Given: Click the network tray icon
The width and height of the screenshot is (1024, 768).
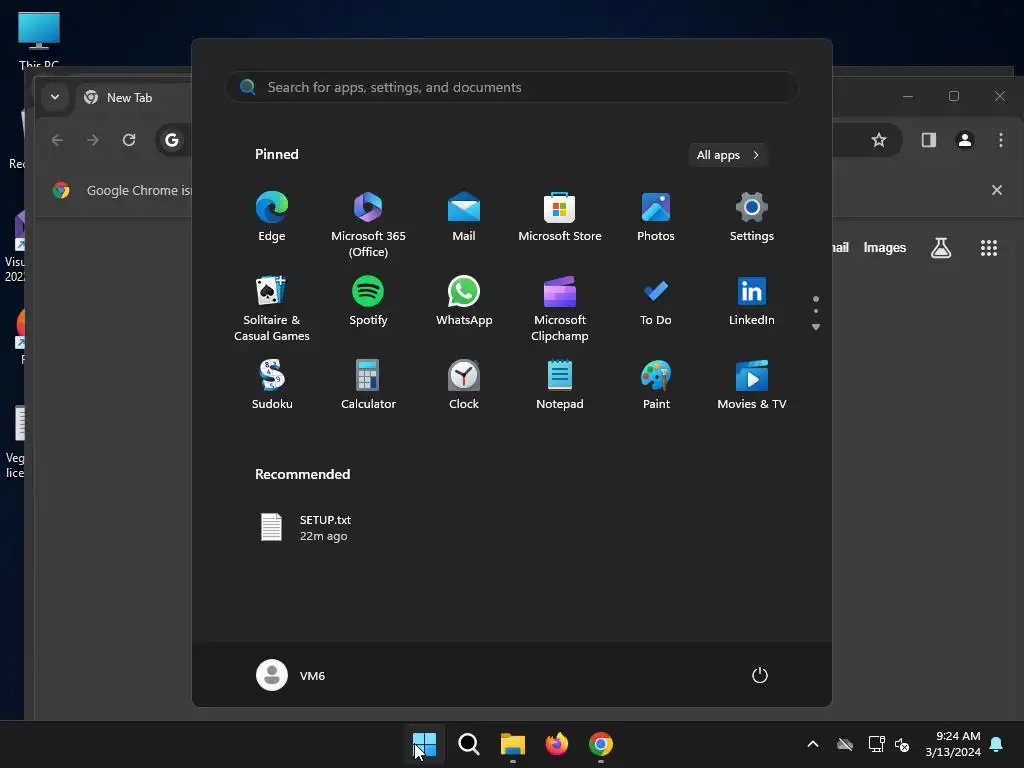Looking at the screenshot, I should [x=876, y=744].
